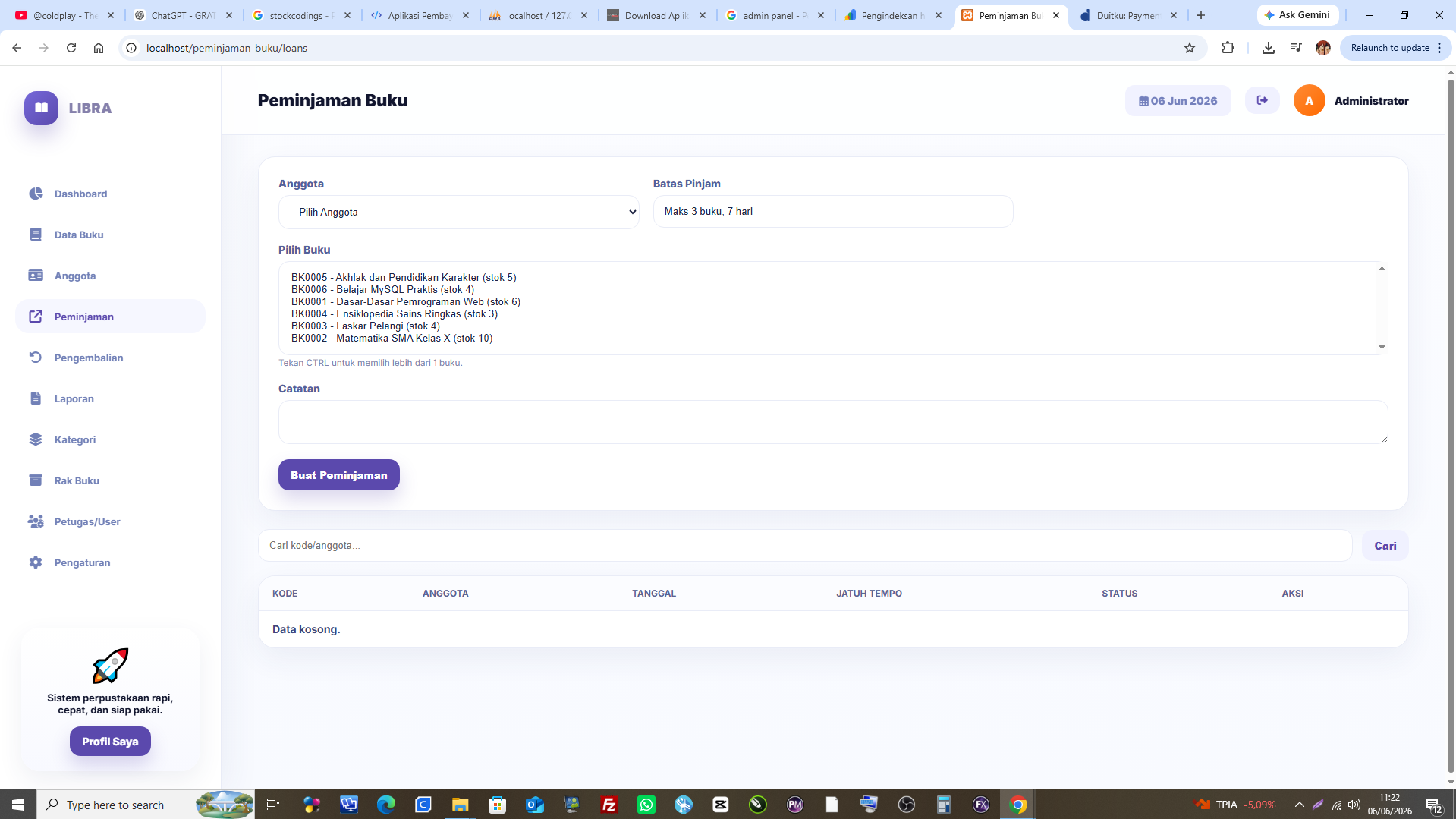This screenshot has width=1456, height=819.
Task: Switch to the localhost / 127 phpMyAdmin tab
Action: (539, 15)
